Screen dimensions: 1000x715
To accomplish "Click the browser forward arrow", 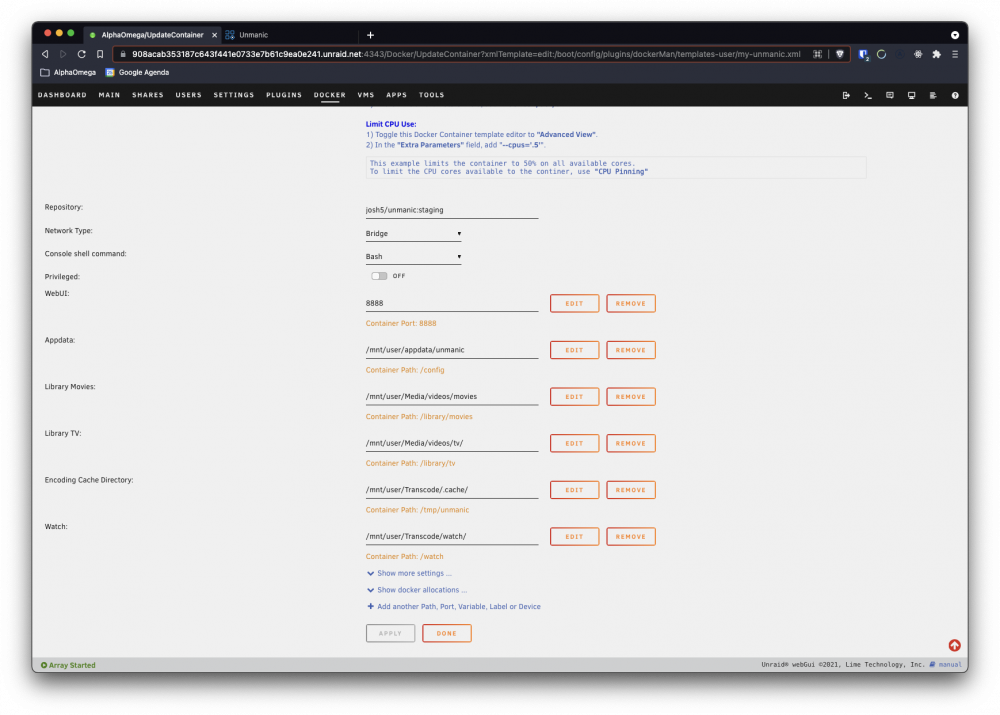I will pos(63,54).
